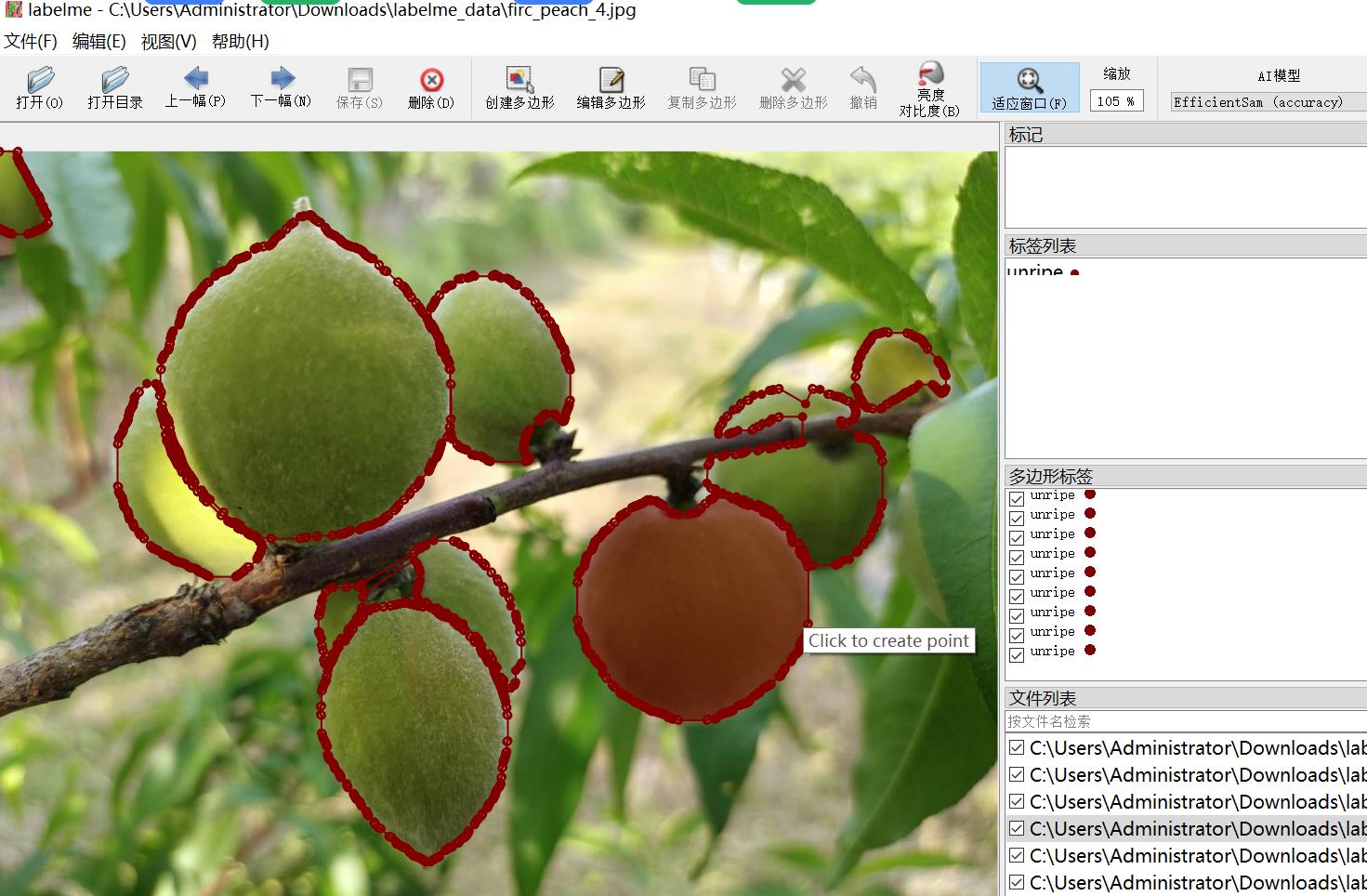Open the View menu
The width and height of the screenshot is (1367, 896).
168,42
